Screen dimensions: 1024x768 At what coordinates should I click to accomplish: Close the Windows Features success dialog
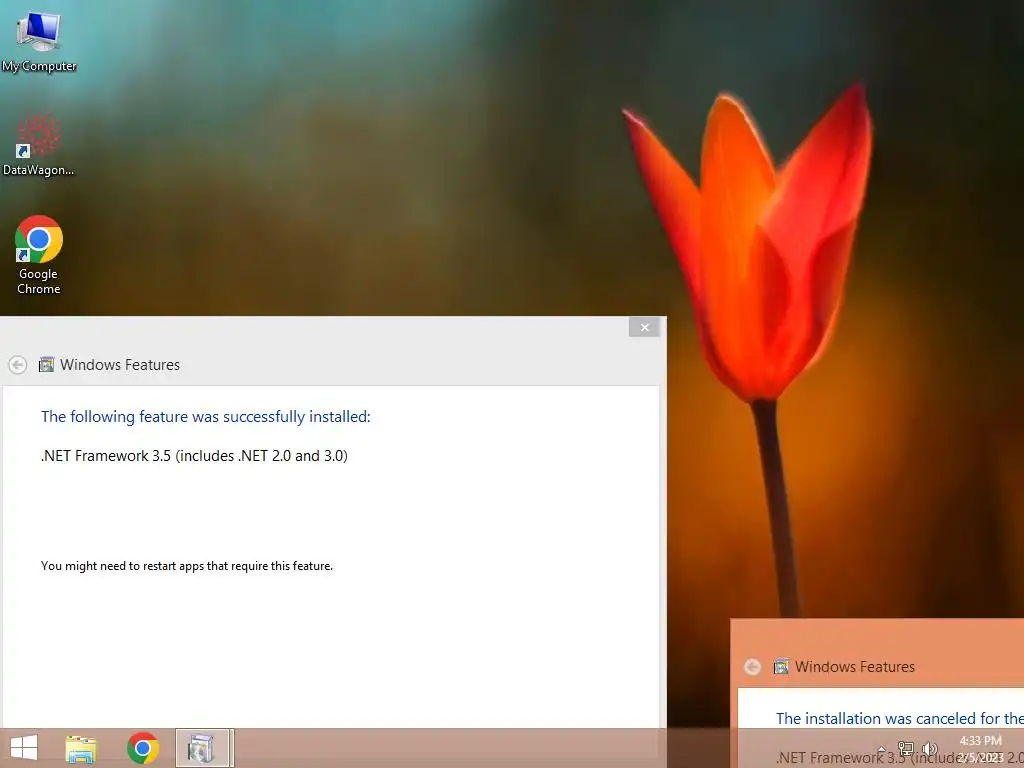coord(645,327)
